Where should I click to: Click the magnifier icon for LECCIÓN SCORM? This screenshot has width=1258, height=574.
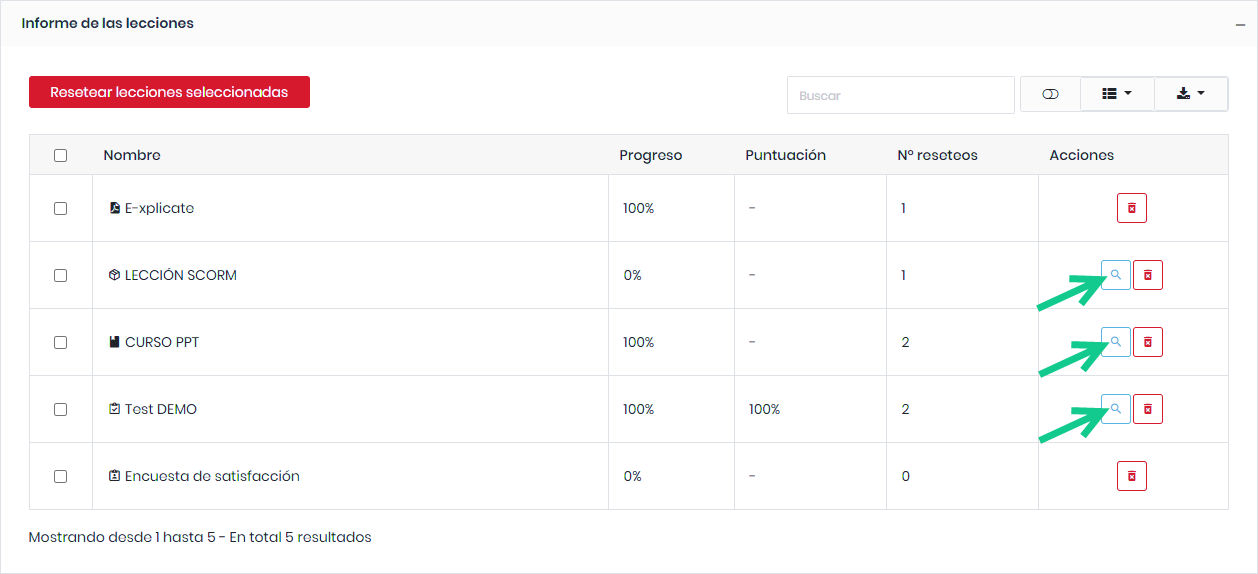point(1116,275)
